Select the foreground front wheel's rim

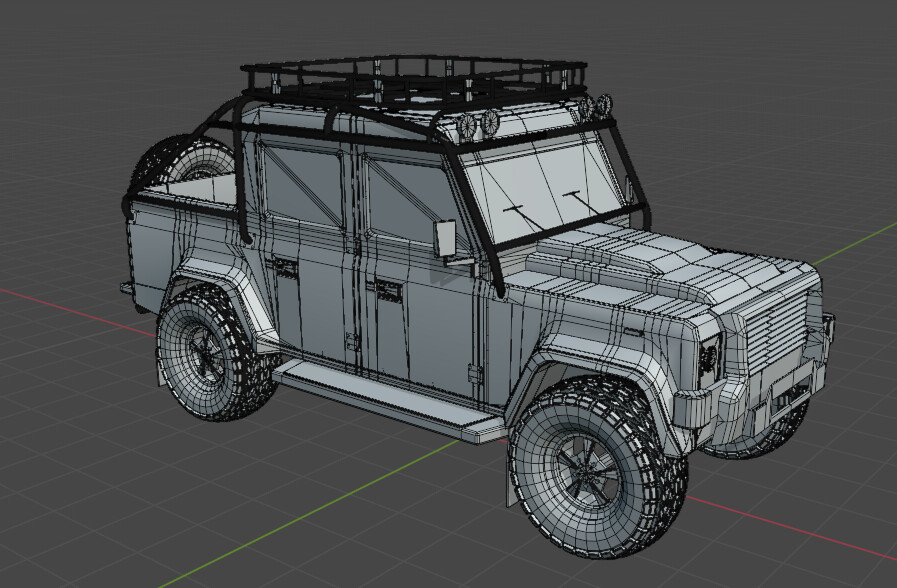coord(588,472)
